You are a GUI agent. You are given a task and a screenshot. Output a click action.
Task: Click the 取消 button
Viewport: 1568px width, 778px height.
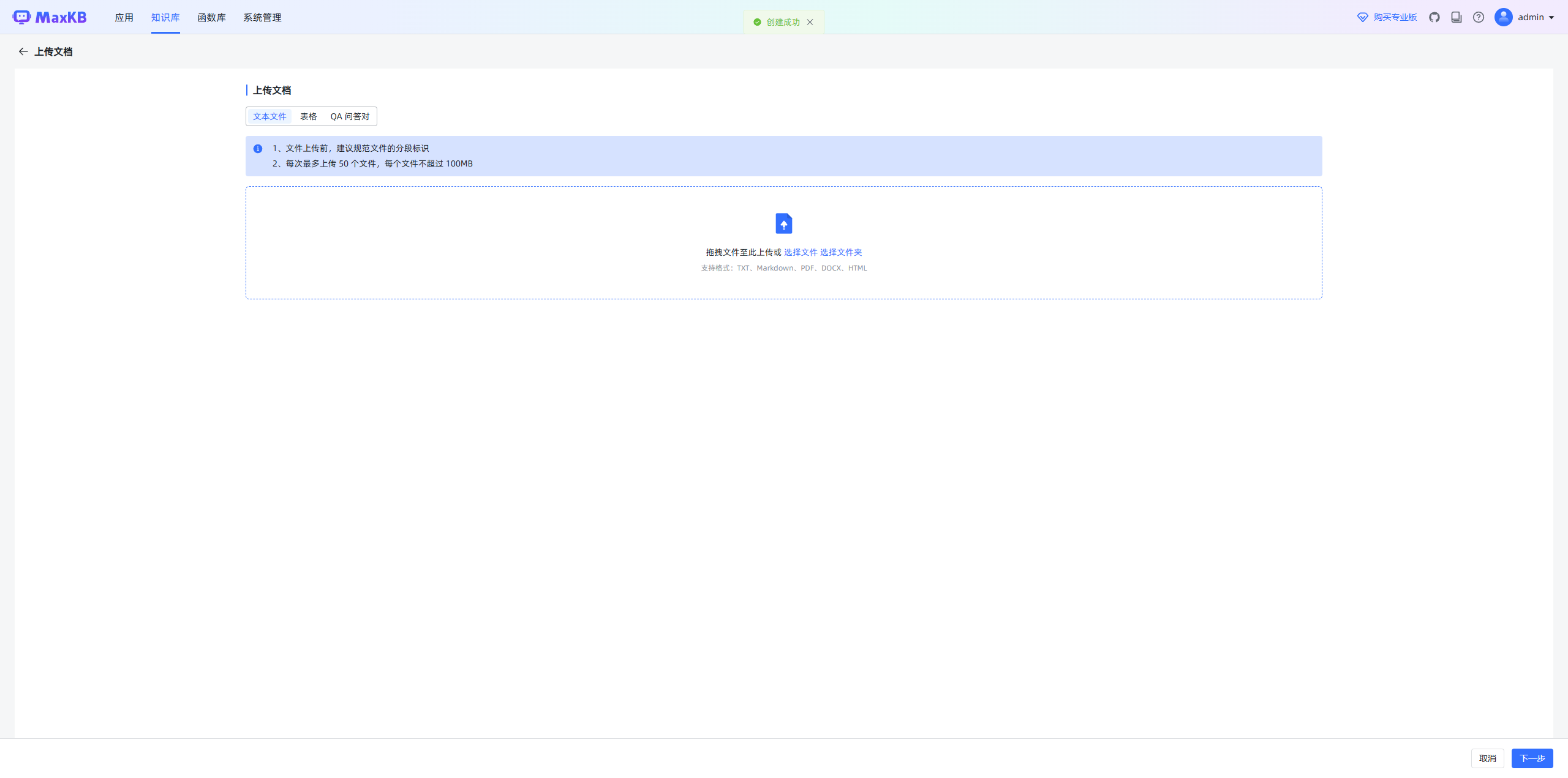(1488, 758)
